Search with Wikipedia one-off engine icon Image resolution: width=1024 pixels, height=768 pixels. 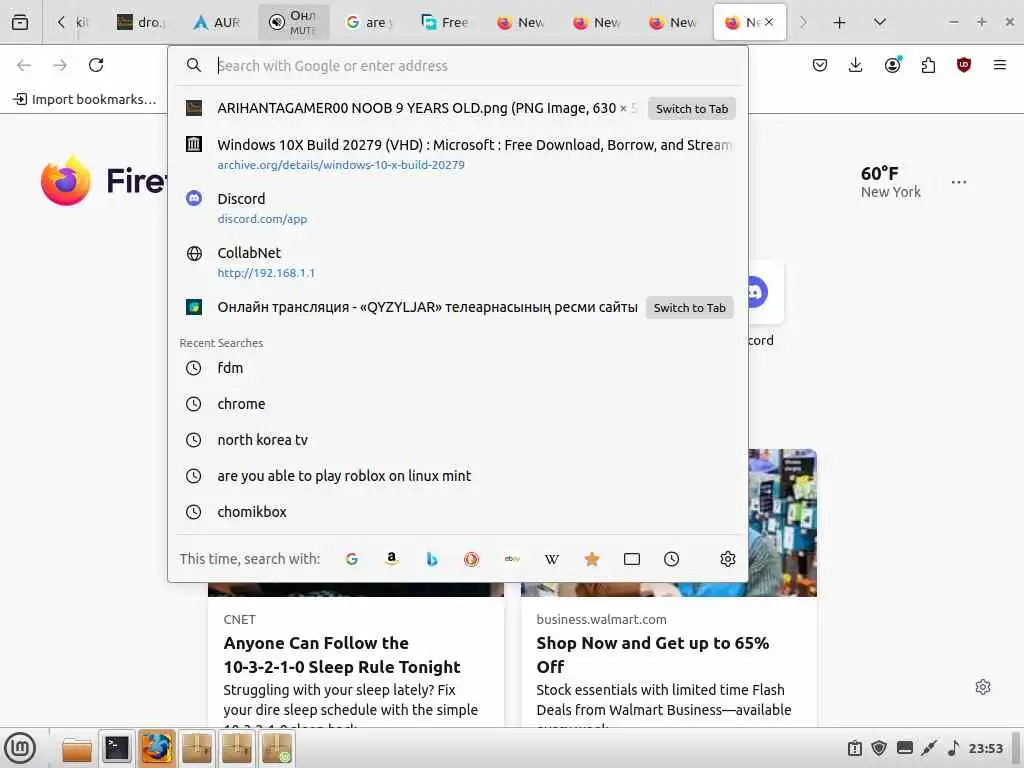[x=552, y=559]
